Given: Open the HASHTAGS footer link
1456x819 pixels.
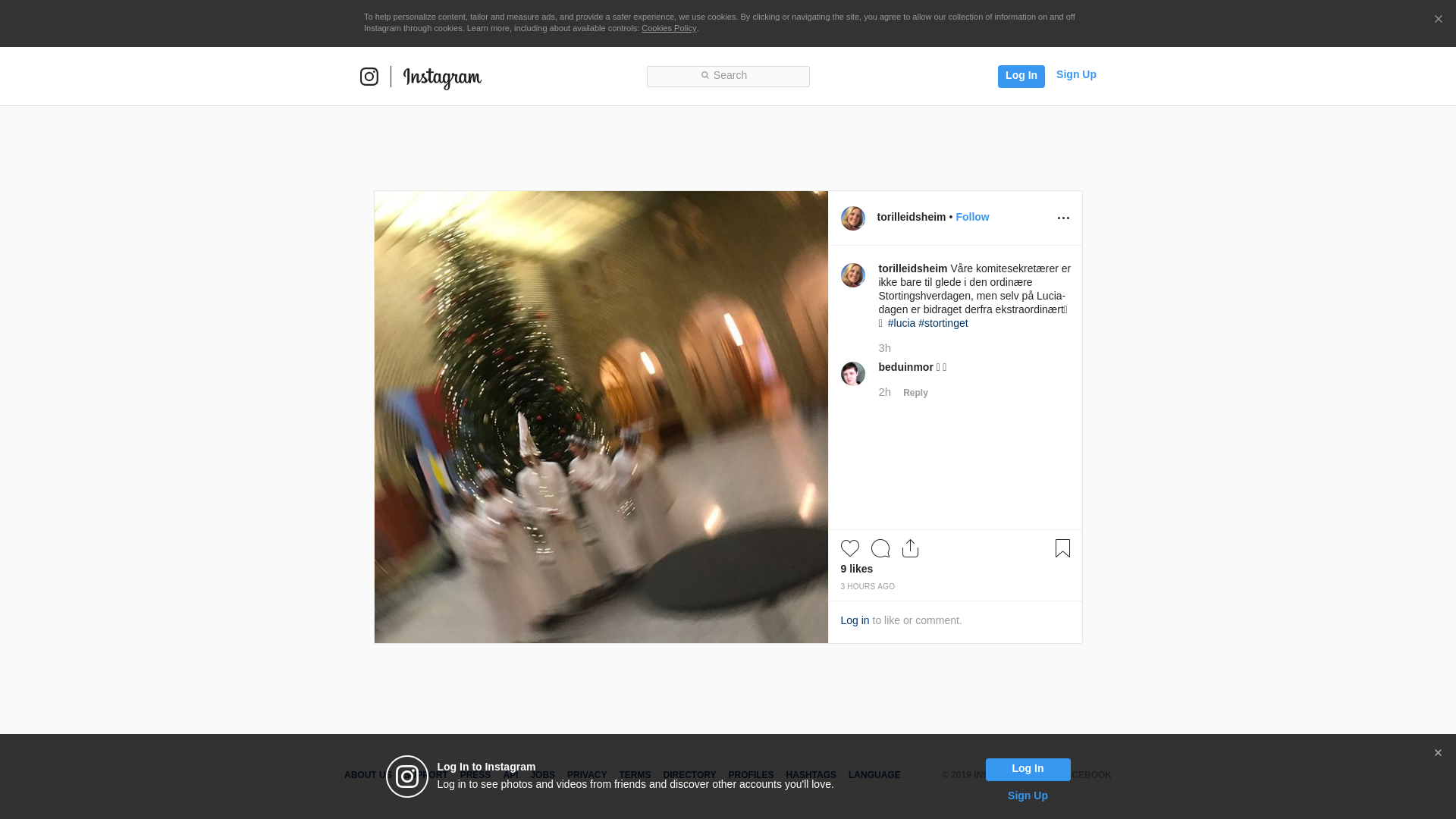Looking at the screenshot, I should [811, 775].
